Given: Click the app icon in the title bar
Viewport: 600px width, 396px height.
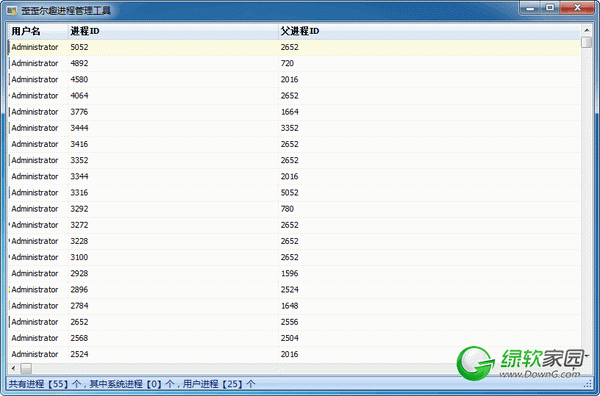Looking at the screenshot, I should click(11, 10).
